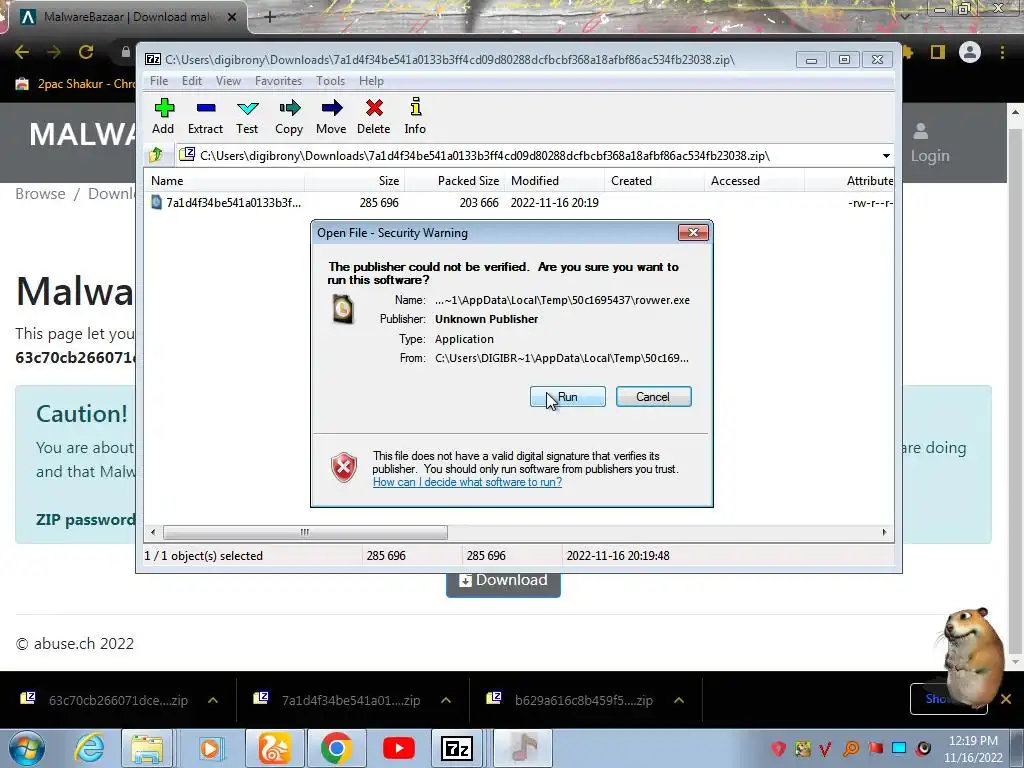Open YouTube taskbar icon
The height and width of the screenshot is (768, 1024).
(398, 748)
